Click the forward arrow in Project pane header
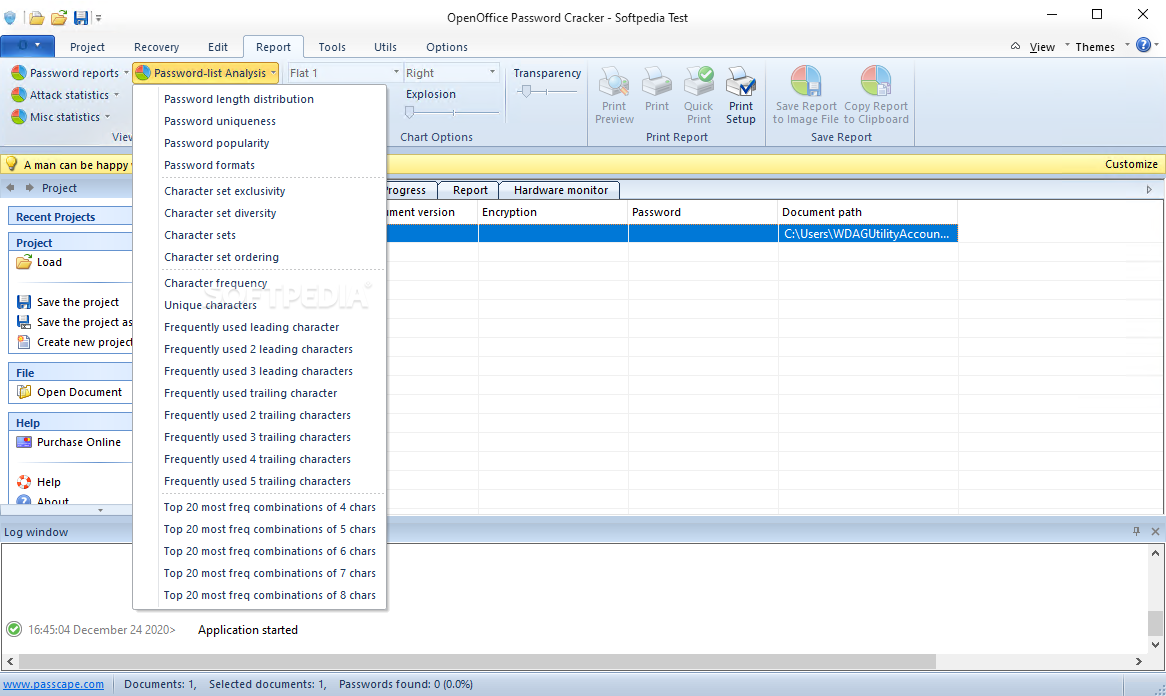 coord(30,187)
